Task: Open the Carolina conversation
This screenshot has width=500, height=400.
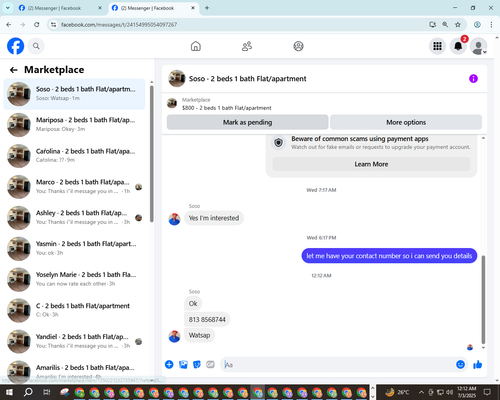Action: (75, 156)
